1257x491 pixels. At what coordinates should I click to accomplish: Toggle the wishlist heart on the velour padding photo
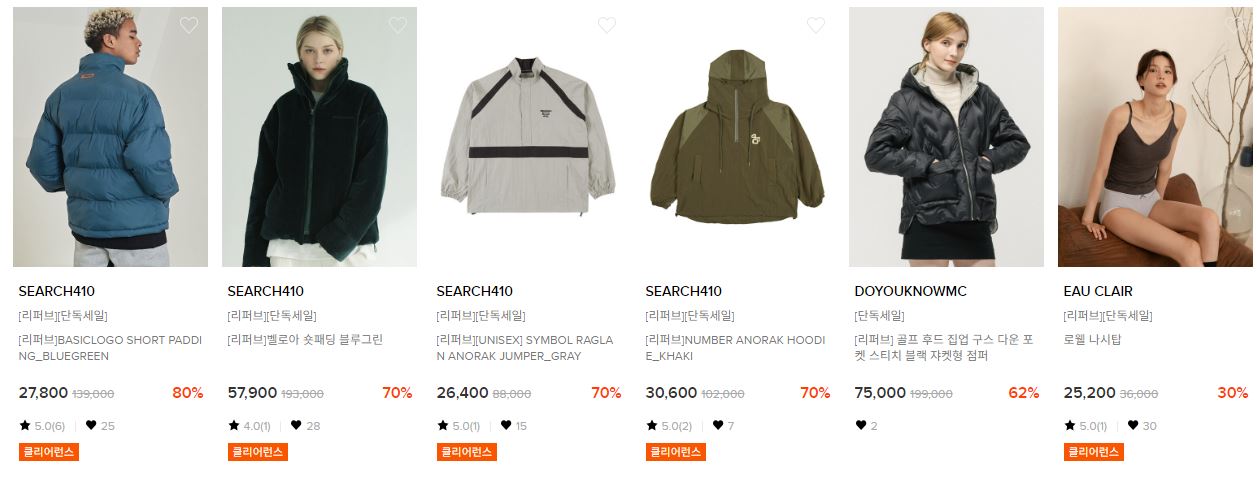click(398, 25)
